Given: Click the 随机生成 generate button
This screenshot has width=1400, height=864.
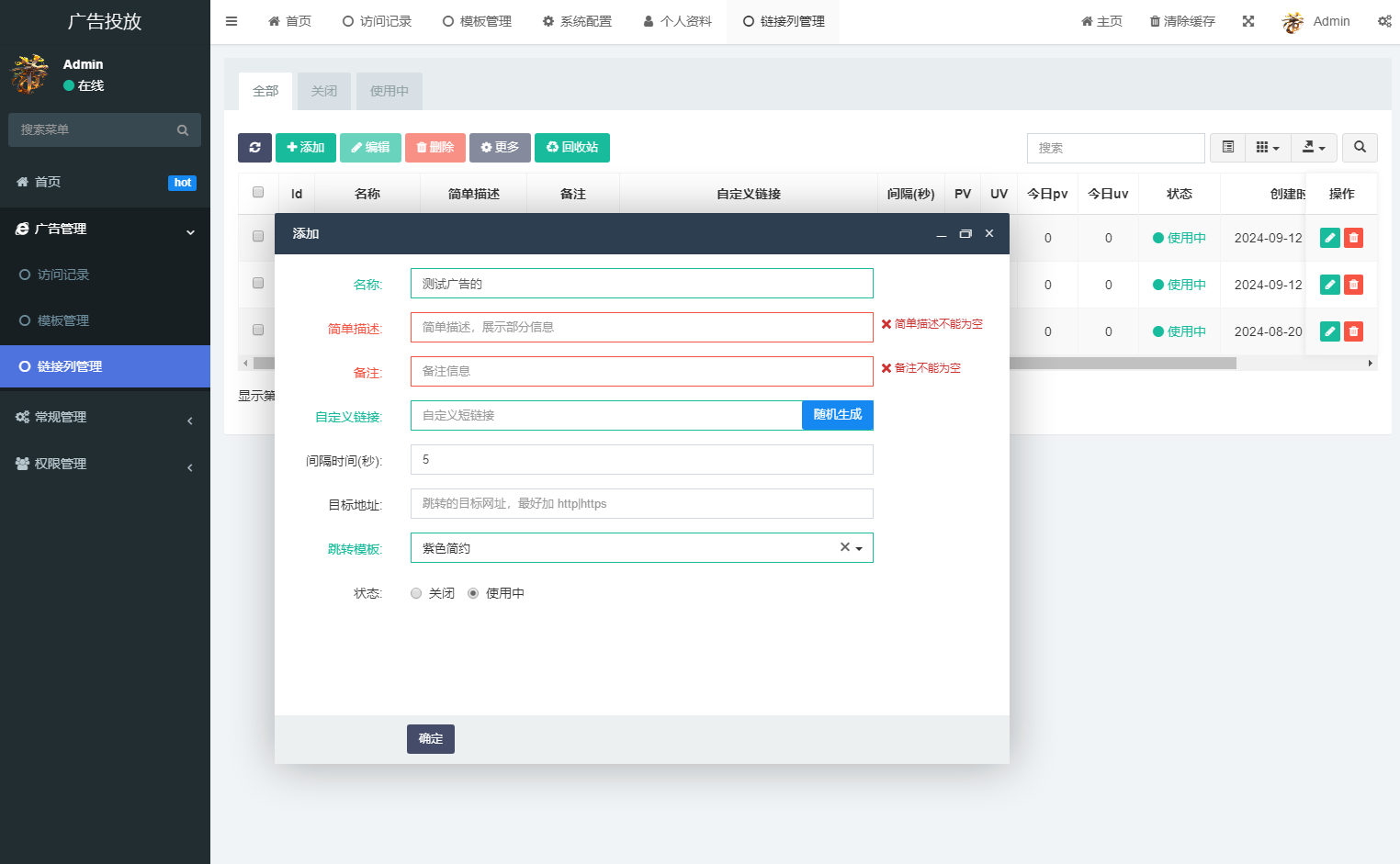Looking at the screenshot, I should [837, 415].
